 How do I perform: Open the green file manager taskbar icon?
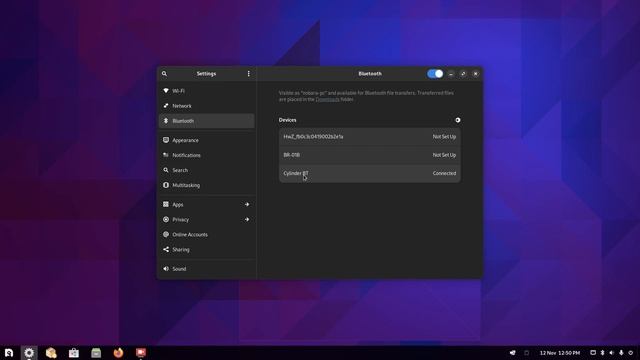click(x=96, y=353)
